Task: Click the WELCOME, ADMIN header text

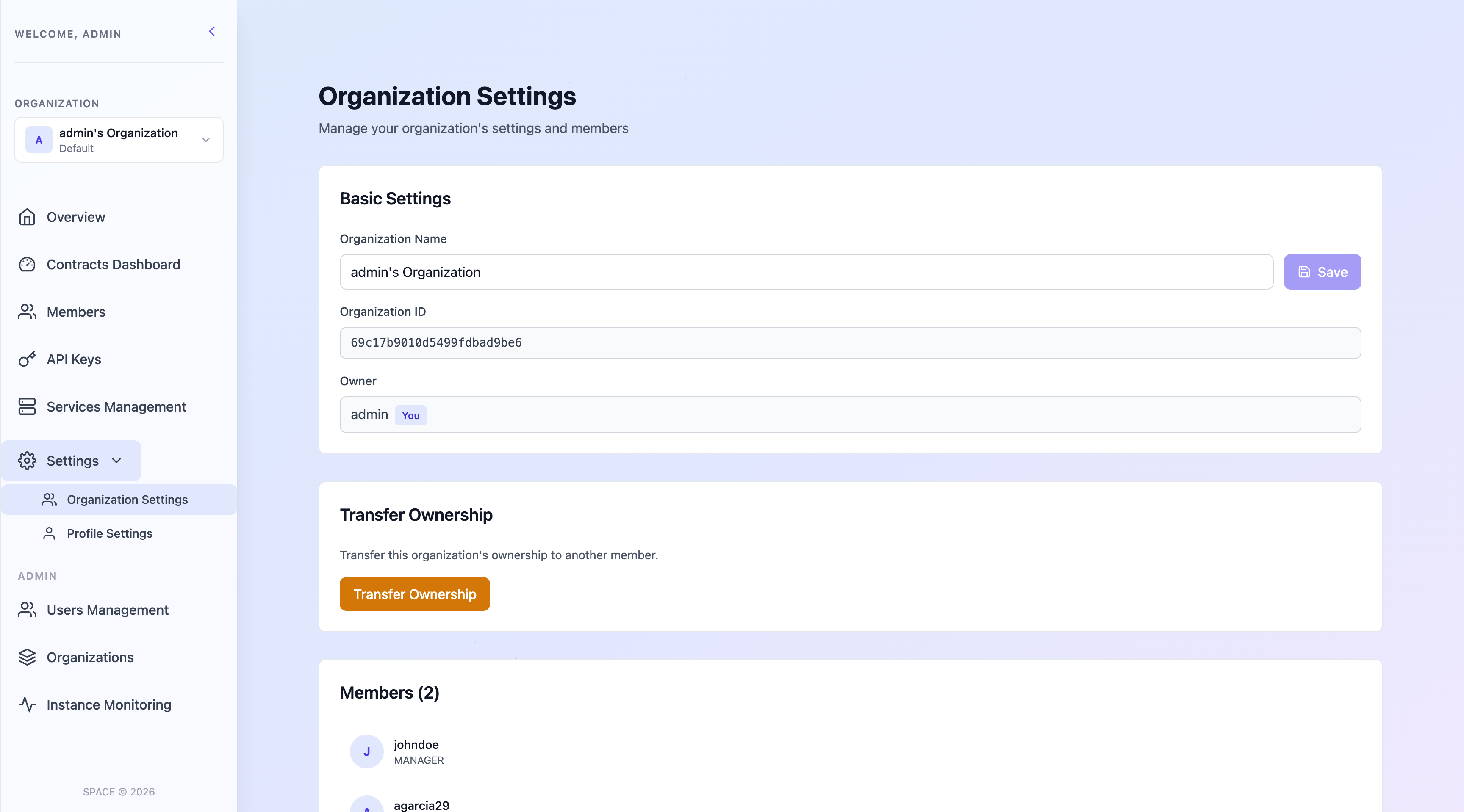Action: tap(68, 34)
